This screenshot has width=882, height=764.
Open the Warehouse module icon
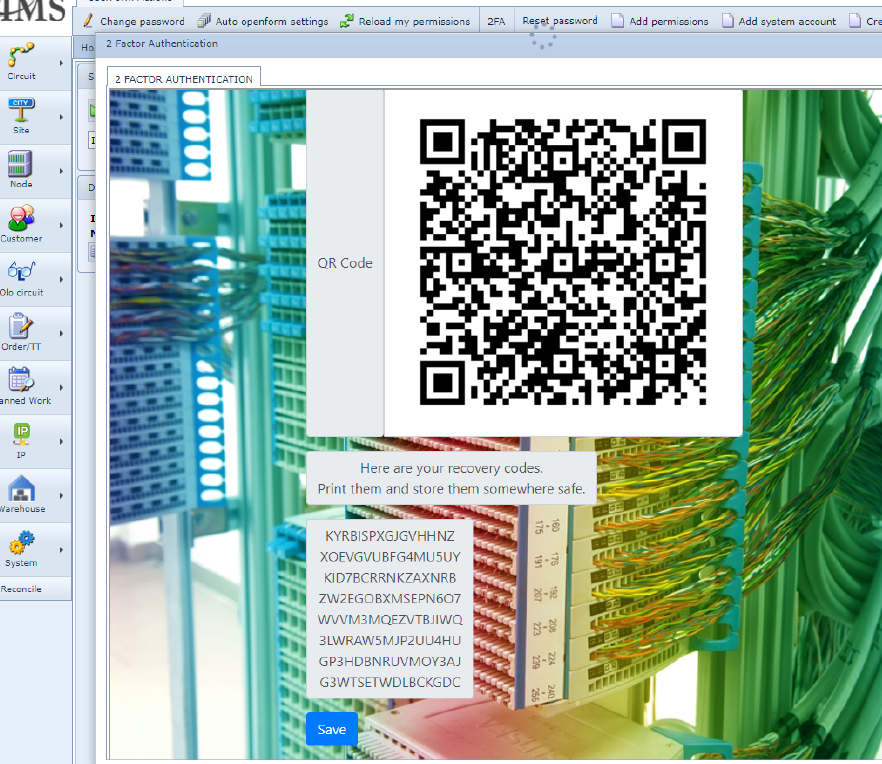tap(21, 488)
